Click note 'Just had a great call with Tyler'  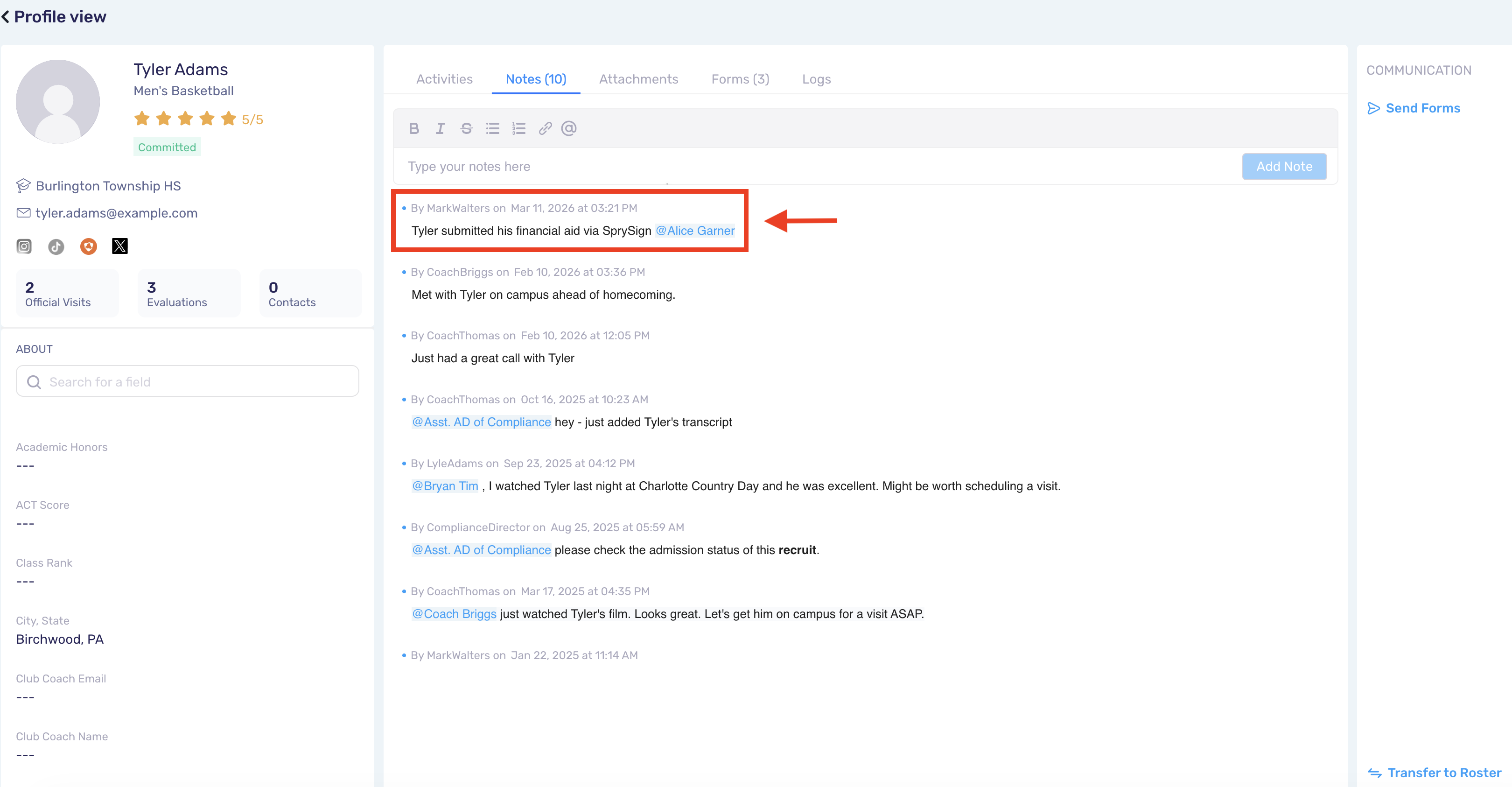(x=492, y=358)
